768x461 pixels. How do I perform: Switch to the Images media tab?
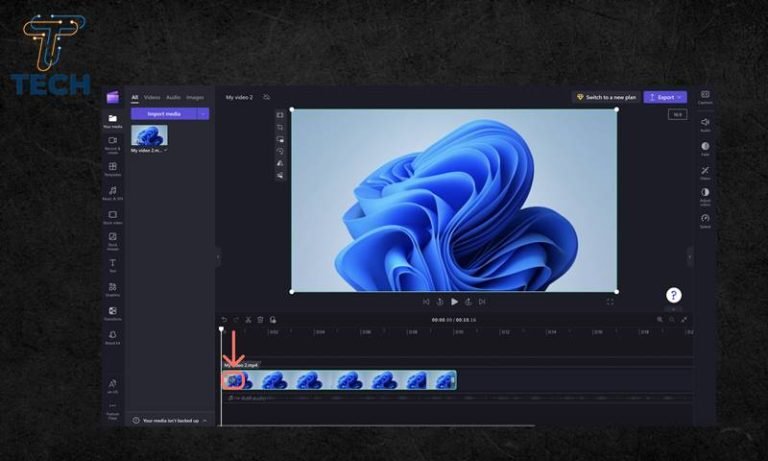194,97
